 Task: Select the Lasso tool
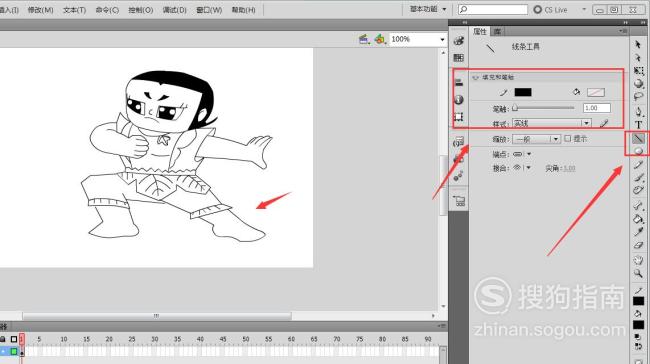tap(638, 96)
